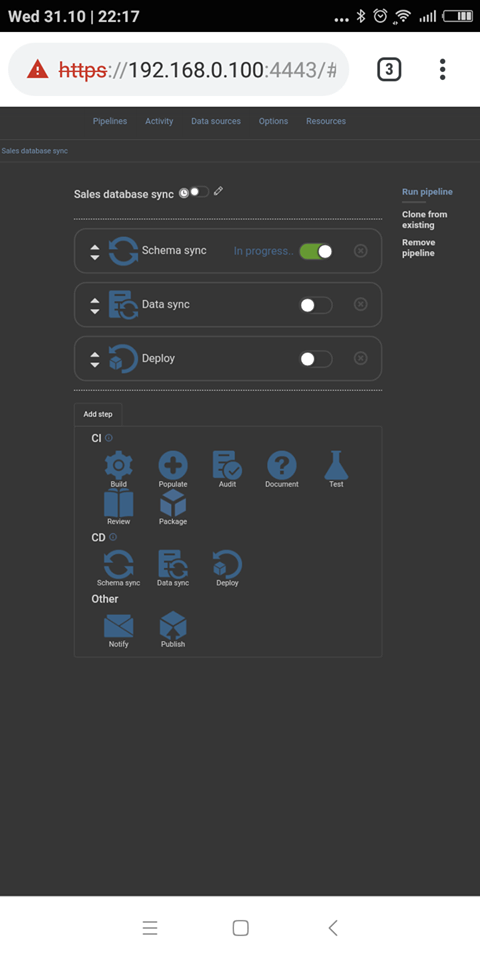Add the Package step icon
480x960 pixels.
point(173,503)
